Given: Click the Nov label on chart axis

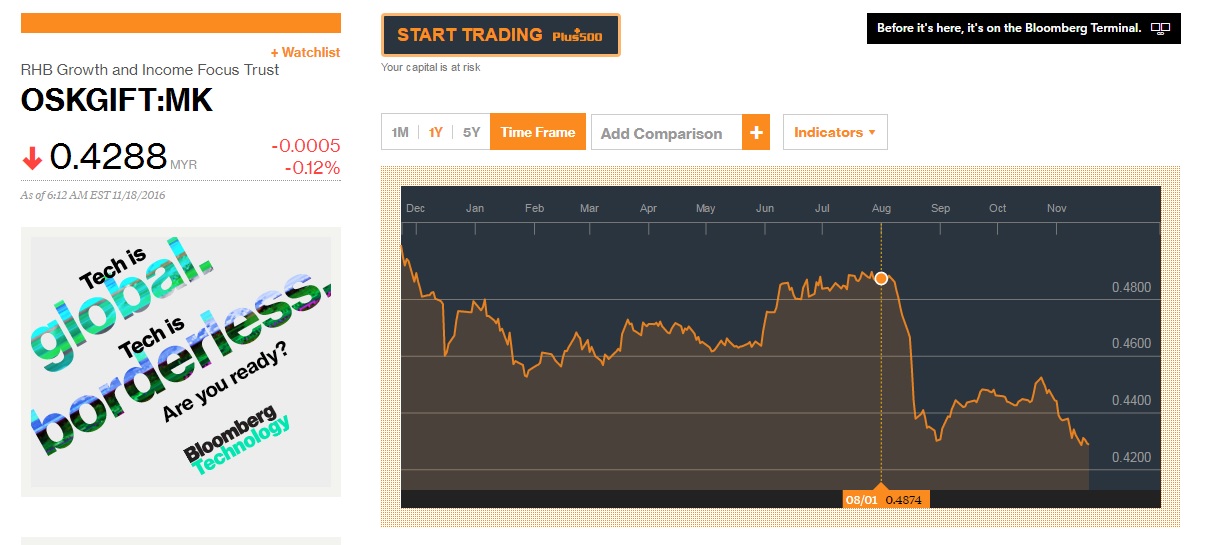Looking at the screenshot, I should pyautogui.click(x=1057, y=208).
